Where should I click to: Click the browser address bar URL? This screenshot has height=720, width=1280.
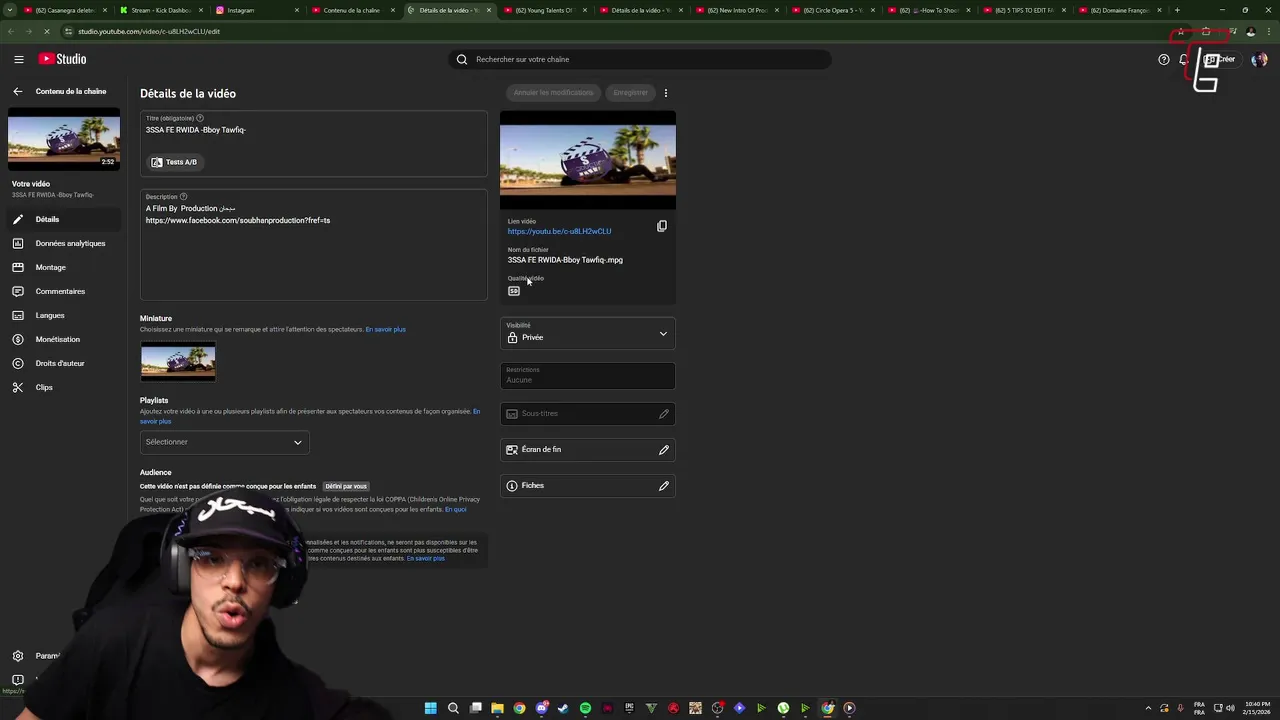point(149,31)
